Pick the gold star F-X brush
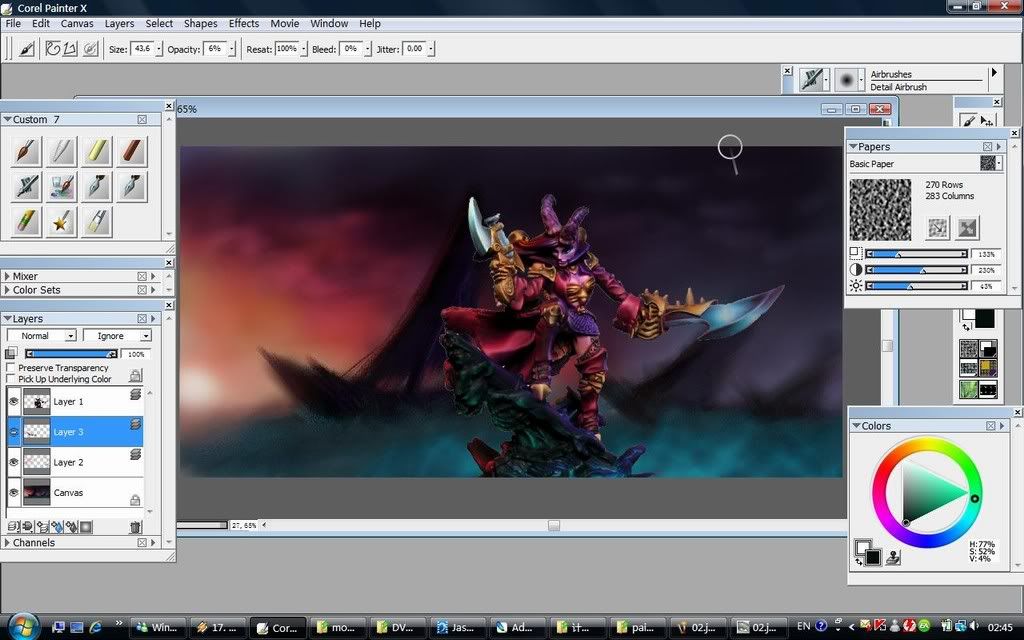The height and width of the screenshot is (640, 1024). [x=61, y=222]
